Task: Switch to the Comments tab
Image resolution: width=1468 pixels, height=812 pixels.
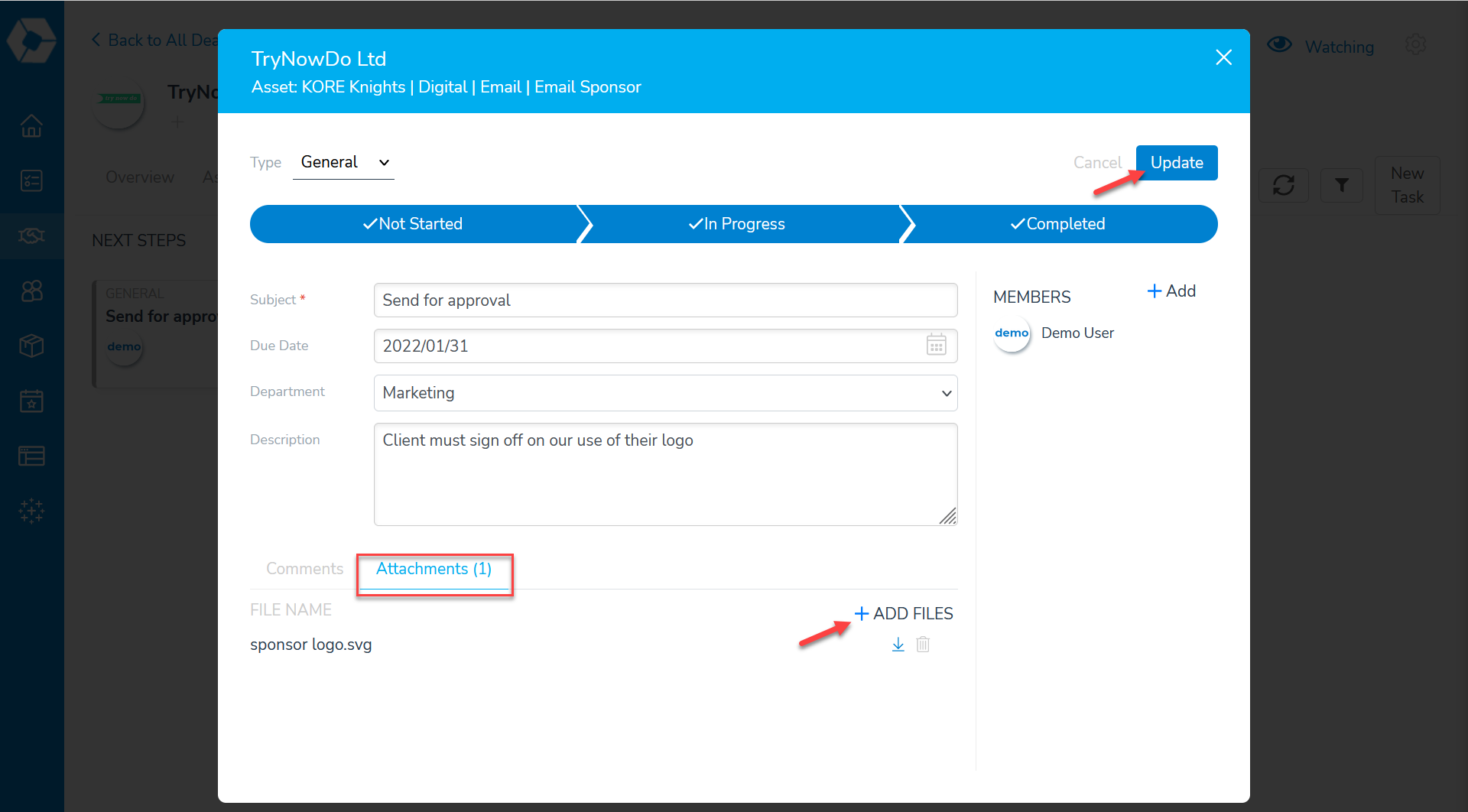Action: point(304,569)
